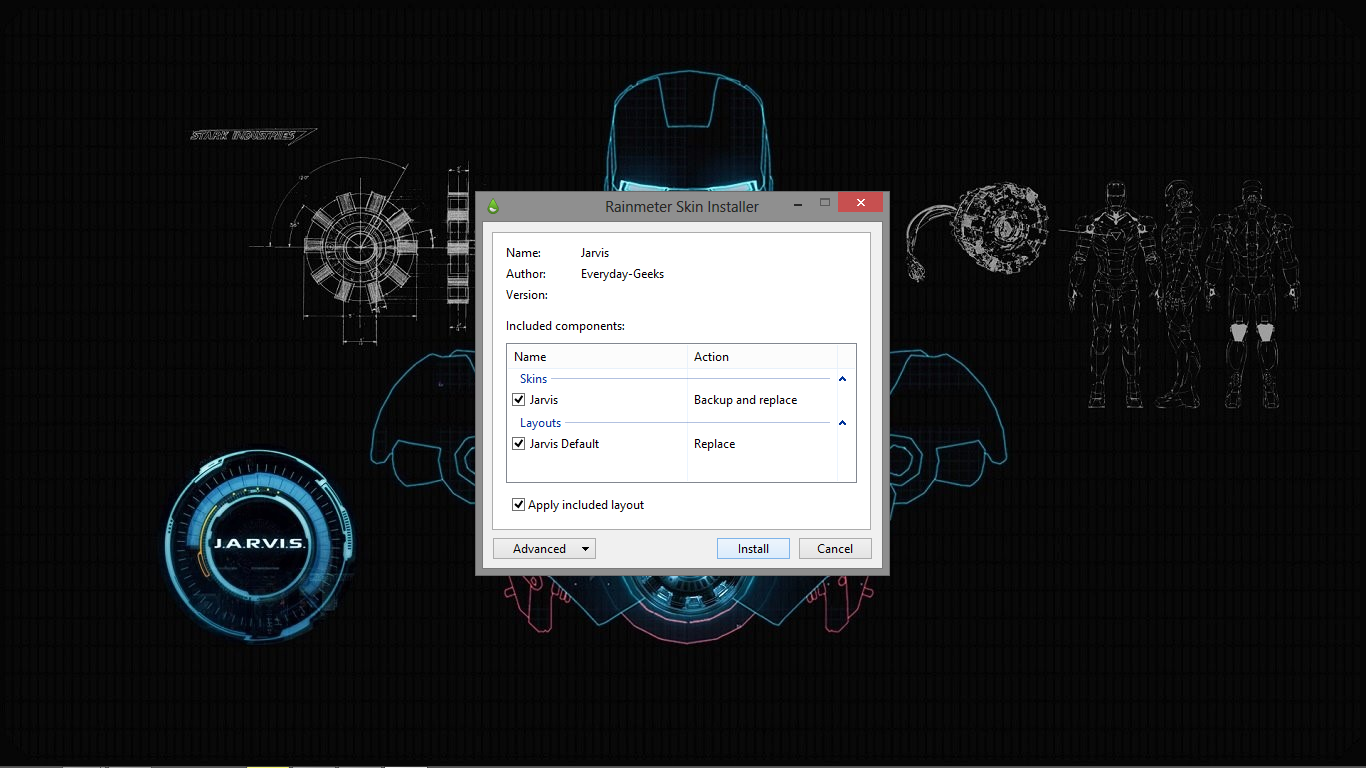The height and width of the screenshot is (768, 1366).
Task: Click the Install button
Action: [753, 549]
